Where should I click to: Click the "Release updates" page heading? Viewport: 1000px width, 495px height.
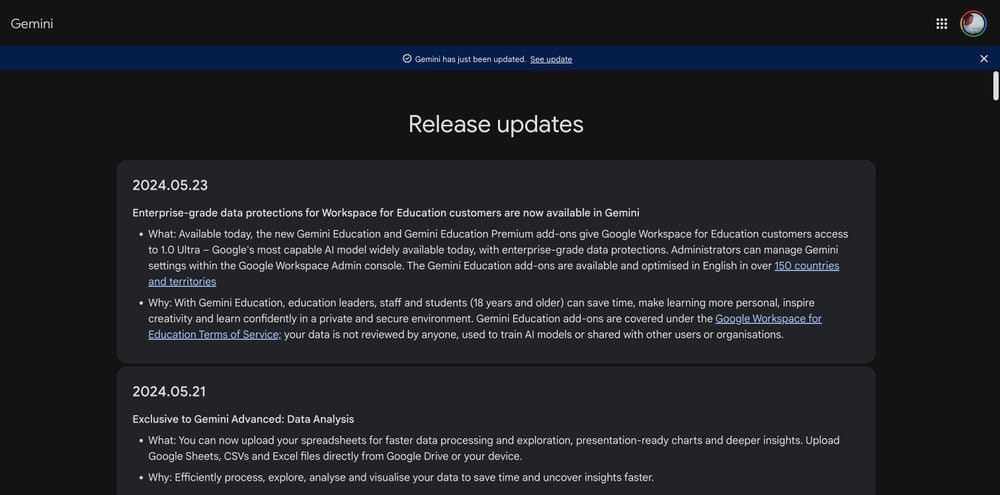(x=495, y=124)
